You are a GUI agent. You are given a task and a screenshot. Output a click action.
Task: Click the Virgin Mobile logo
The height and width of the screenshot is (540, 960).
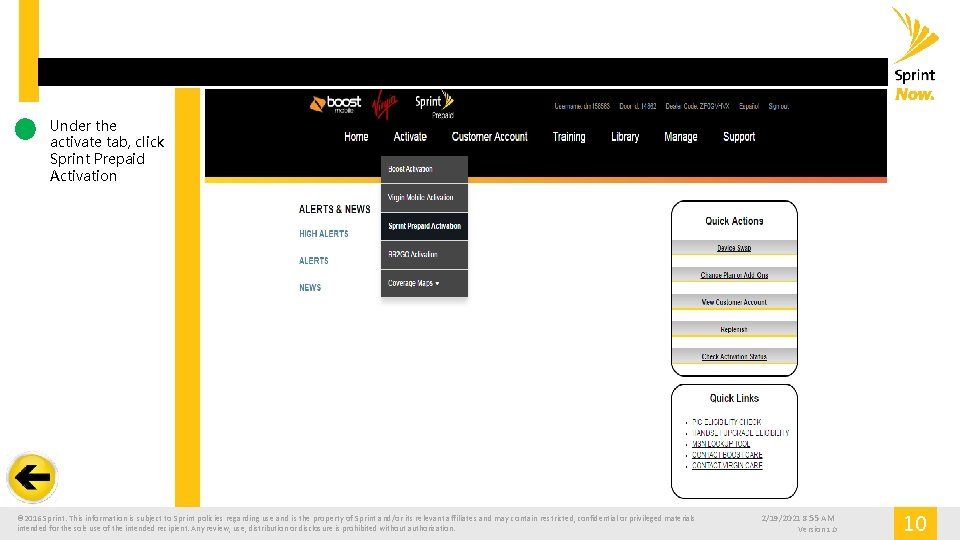click(384, 104)
